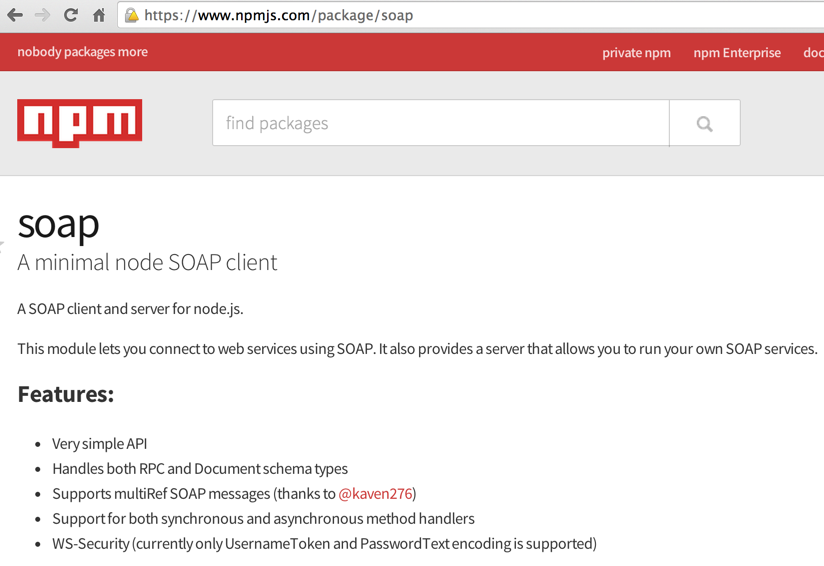Click the A SOAP client and server sentence

[x=130, y=309]
